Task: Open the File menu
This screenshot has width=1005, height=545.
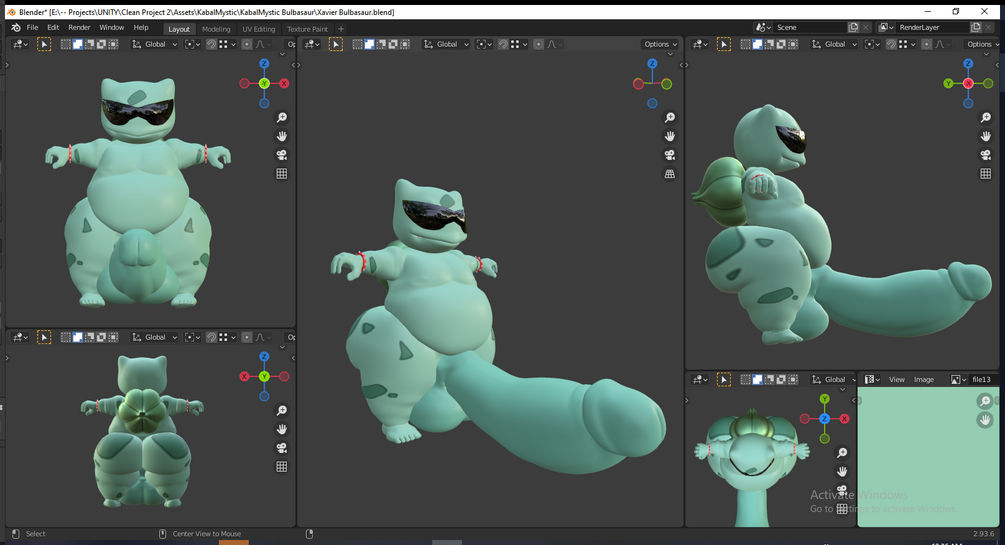Action: 32,28
